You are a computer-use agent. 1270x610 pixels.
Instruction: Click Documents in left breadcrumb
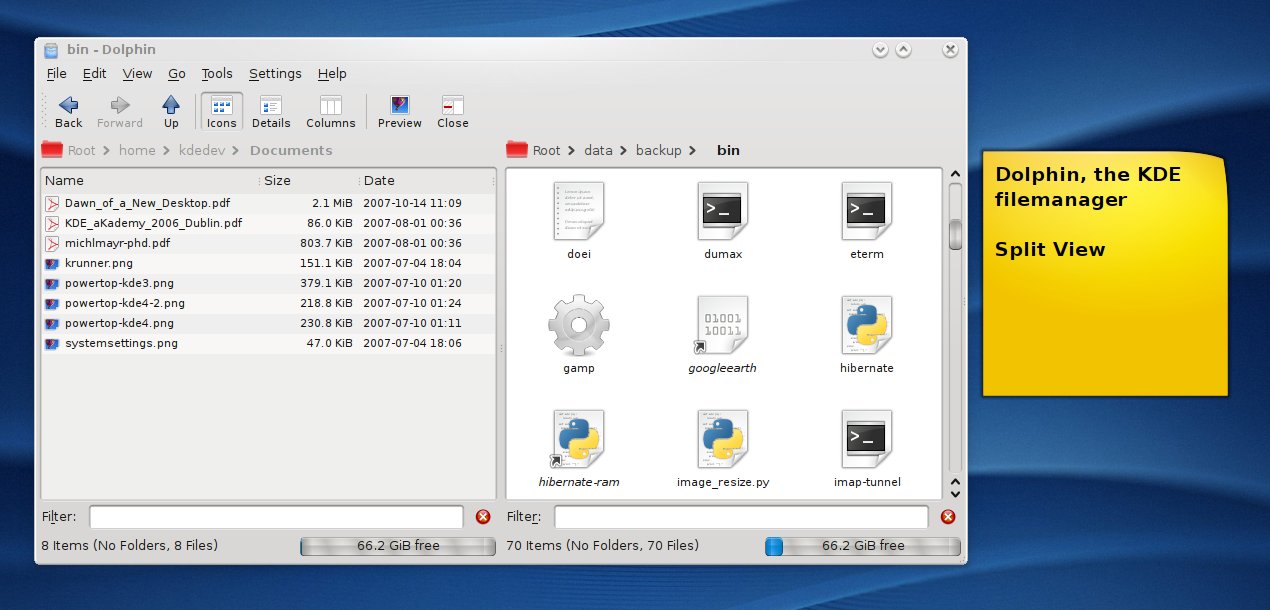291,151
